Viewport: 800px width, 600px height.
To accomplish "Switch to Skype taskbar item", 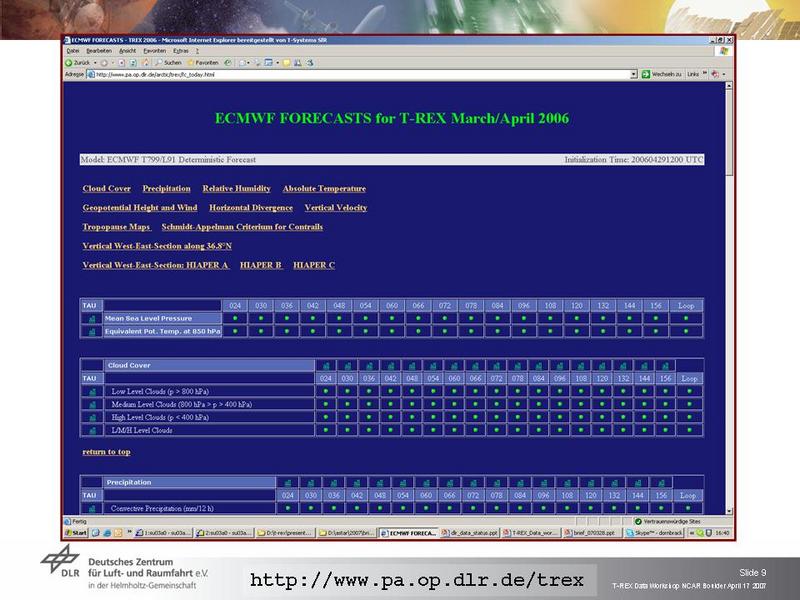I will click(655, 533).
